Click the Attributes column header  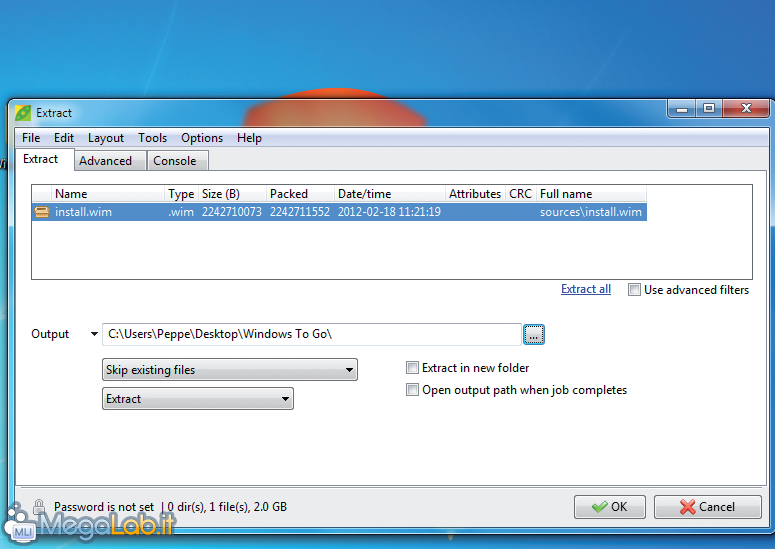(475, 194)
